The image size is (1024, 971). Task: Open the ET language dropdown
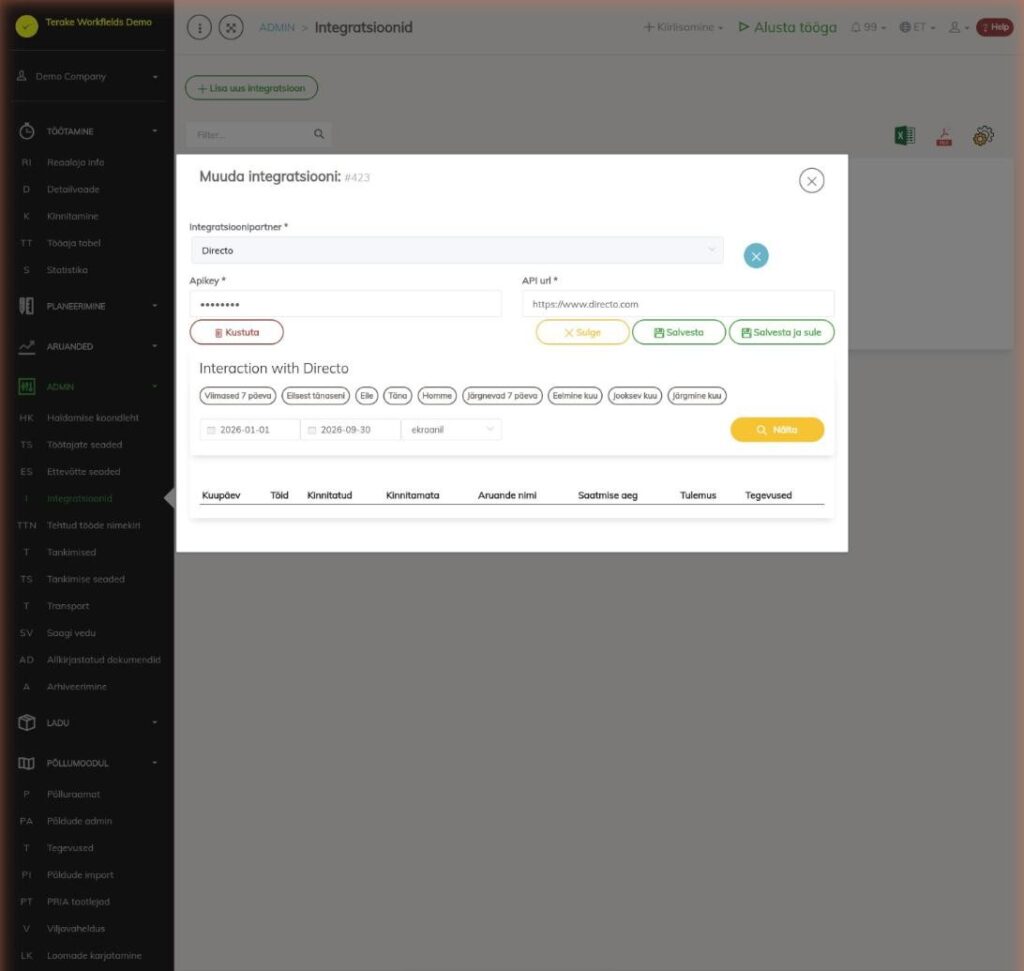coord(918,27)
